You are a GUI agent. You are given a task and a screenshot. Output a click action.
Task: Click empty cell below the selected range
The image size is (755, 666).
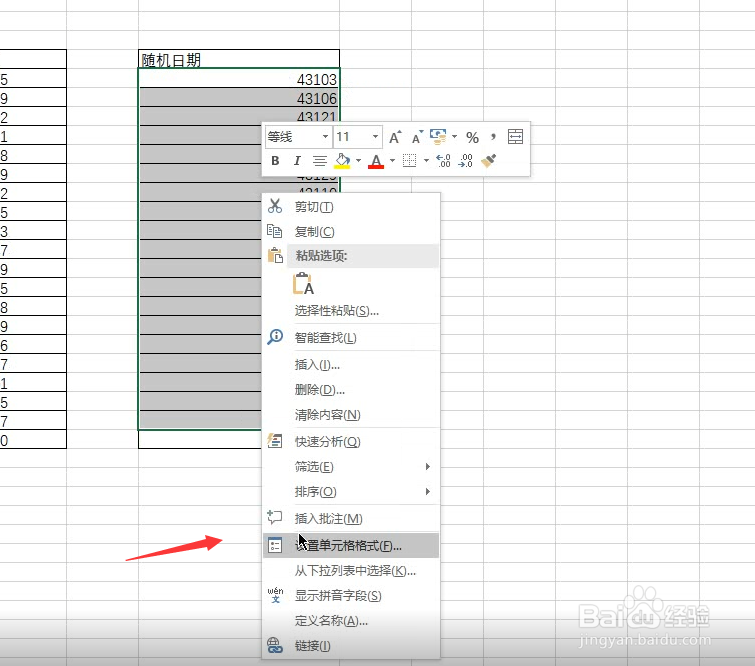coord(200,439)
